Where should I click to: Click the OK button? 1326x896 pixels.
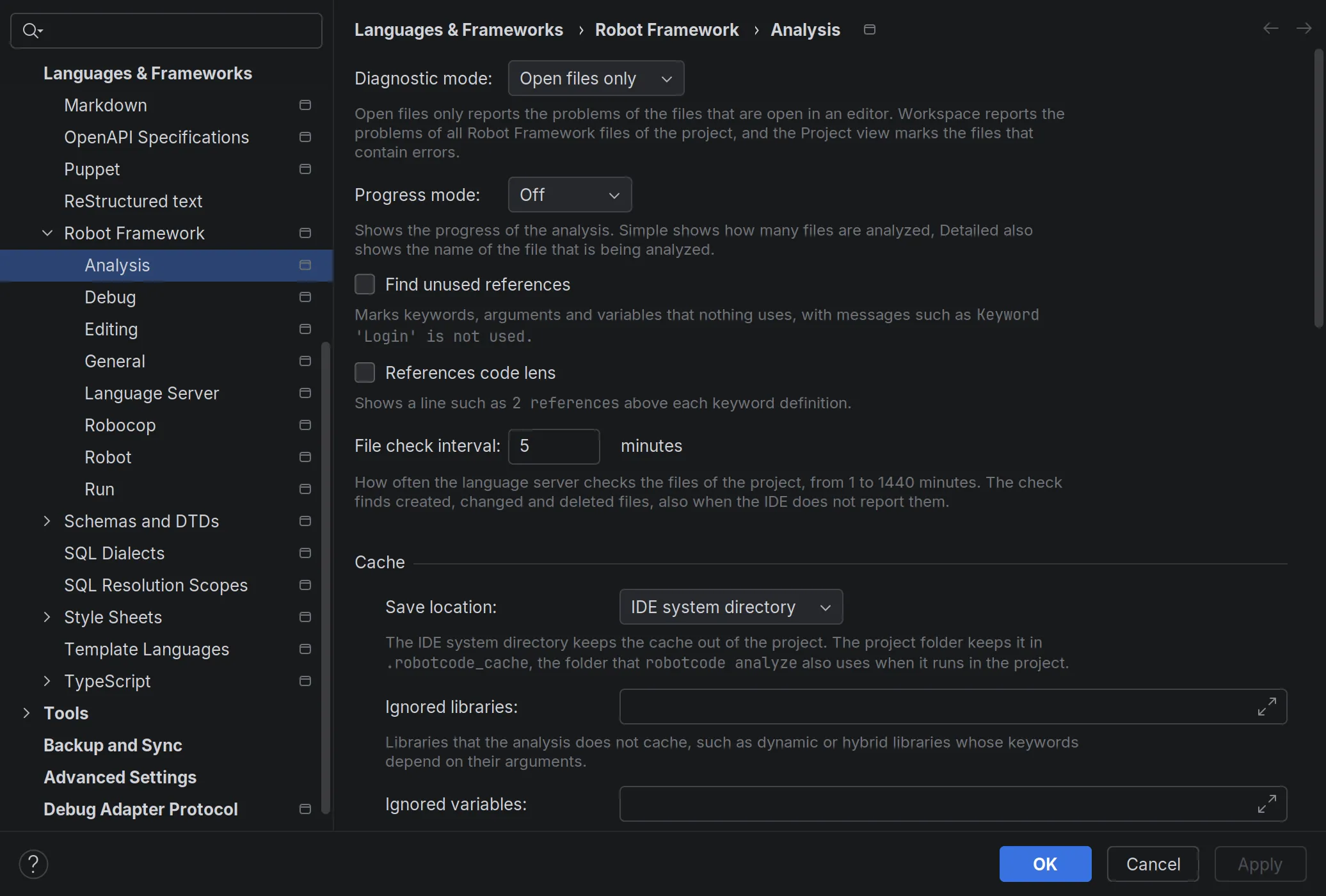1045,864
